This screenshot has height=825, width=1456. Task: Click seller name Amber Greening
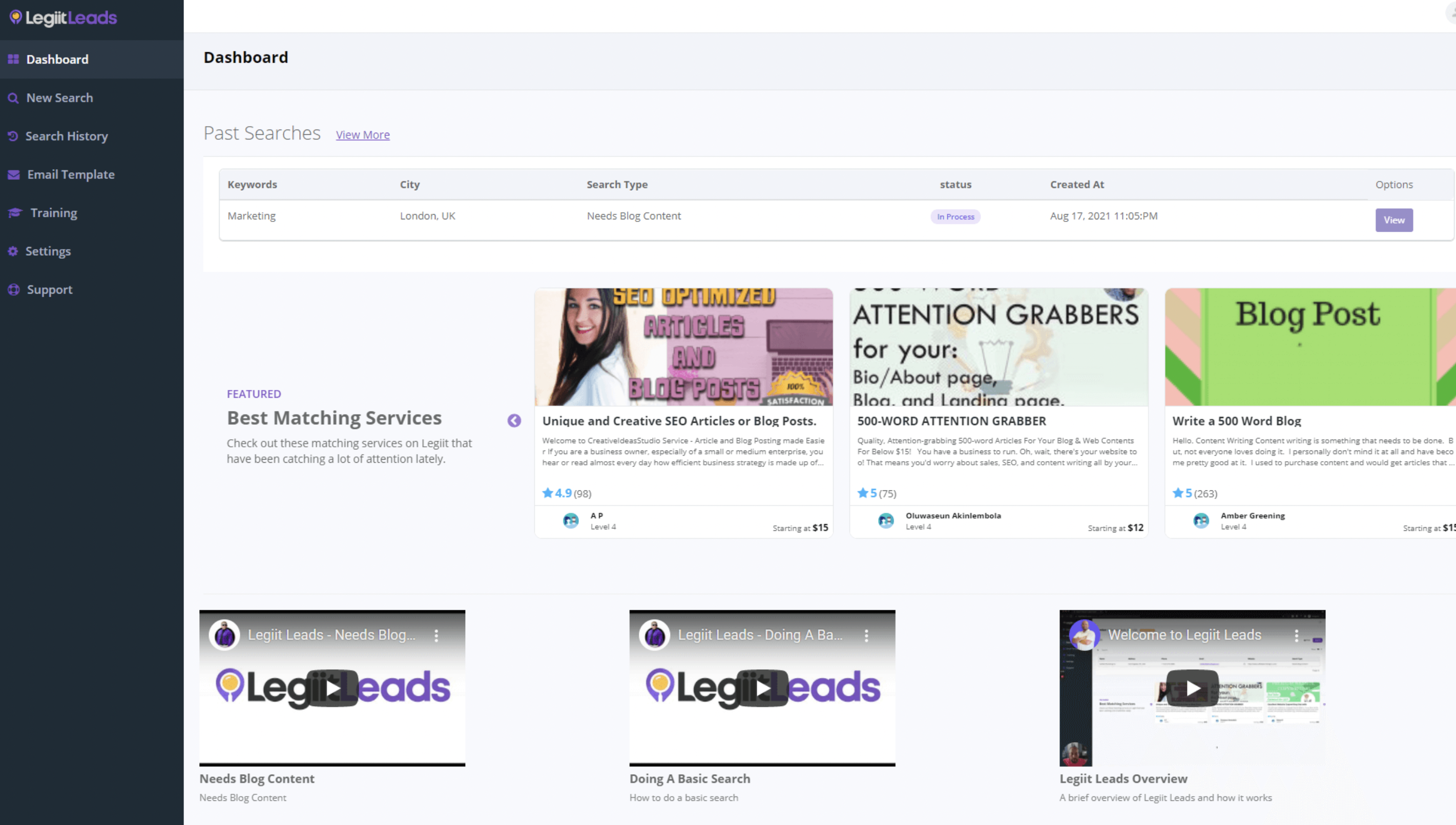coord(1252,515)
